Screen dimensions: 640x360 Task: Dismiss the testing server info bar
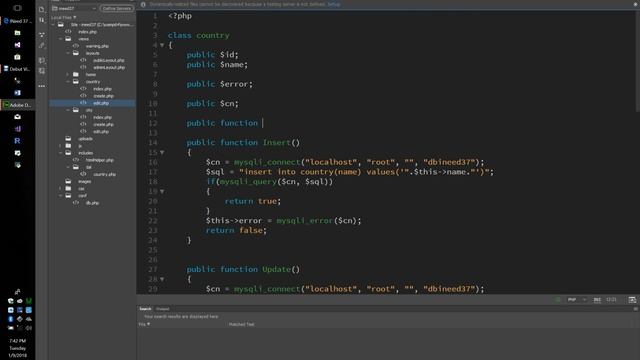pos(636,4)
